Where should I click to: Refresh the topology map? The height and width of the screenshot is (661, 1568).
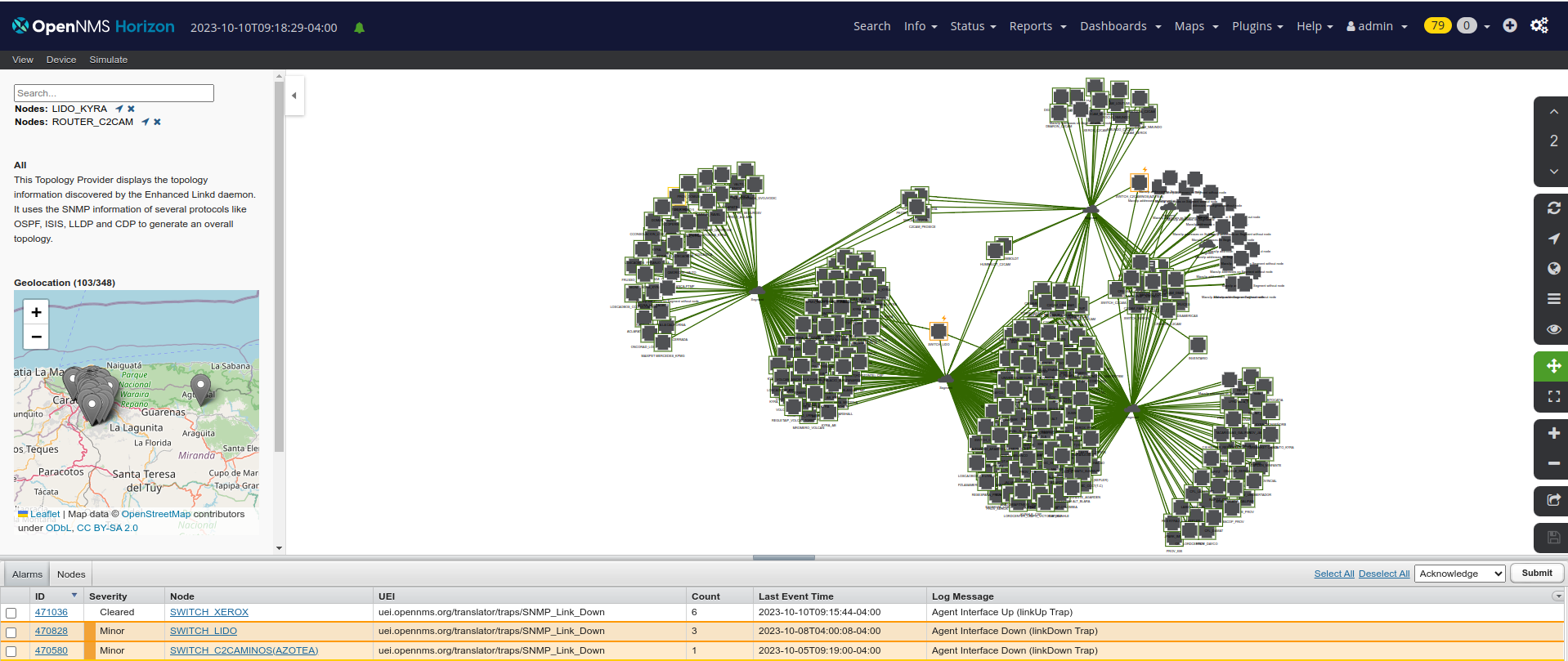click(x=1553, y=208)
